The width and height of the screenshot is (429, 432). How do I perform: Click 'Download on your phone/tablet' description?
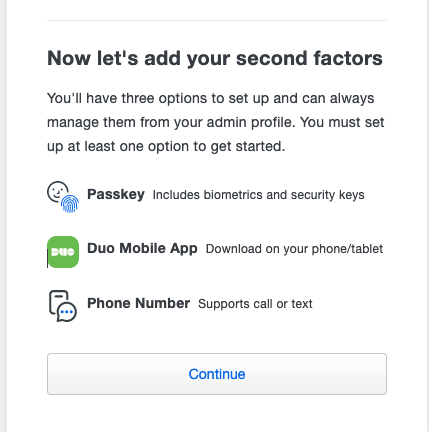click(x=294, y=249)
